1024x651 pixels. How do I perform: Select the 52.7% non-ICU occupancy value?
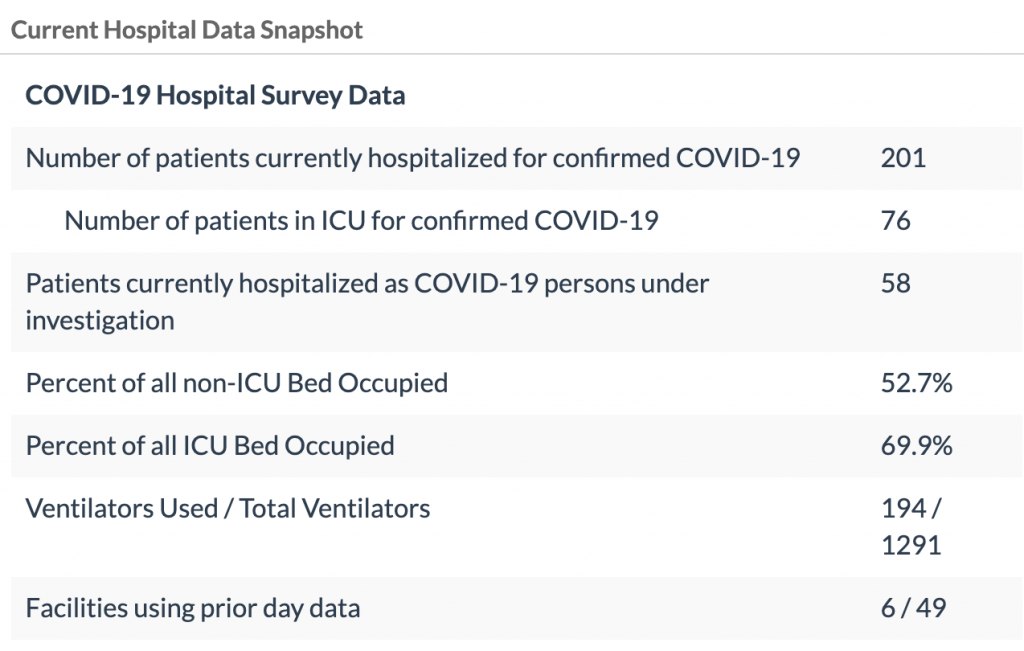[x=916, y=383]
